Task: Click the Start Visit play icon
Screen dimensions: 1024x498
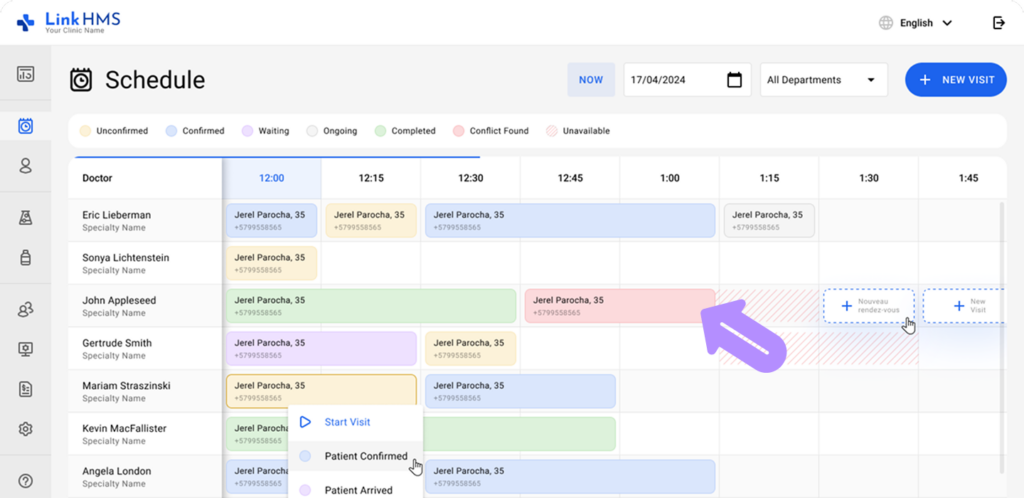Action: 305,422
